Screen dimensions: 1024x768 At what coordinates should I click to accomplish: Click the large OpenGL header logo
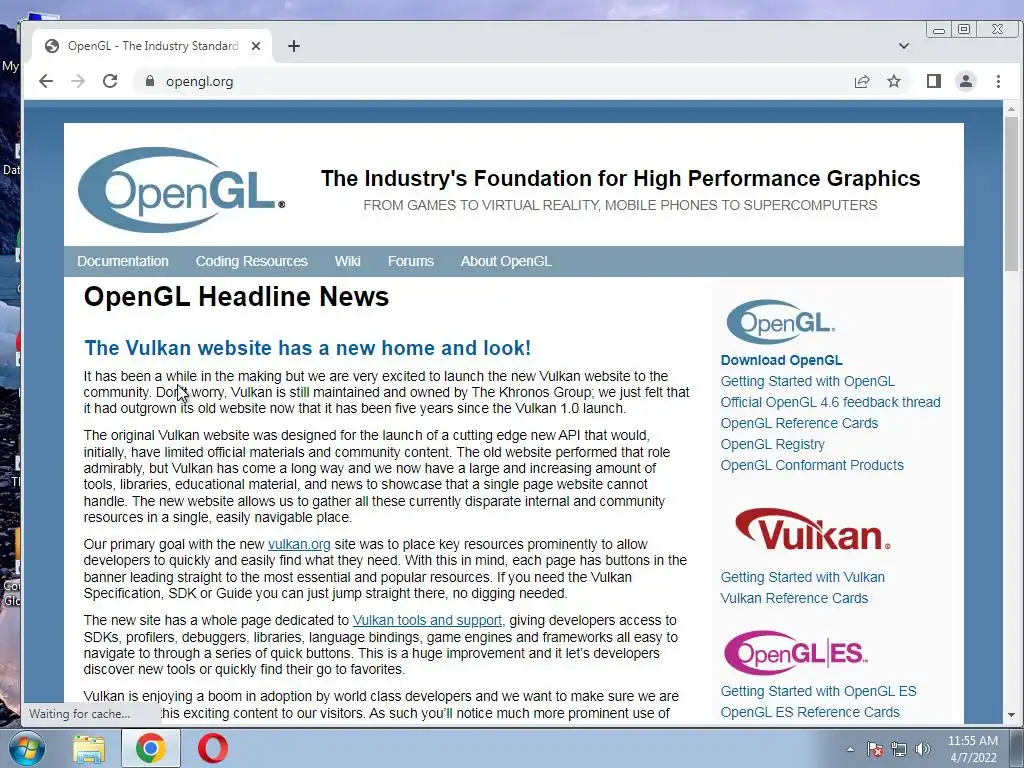coord(181,190)
